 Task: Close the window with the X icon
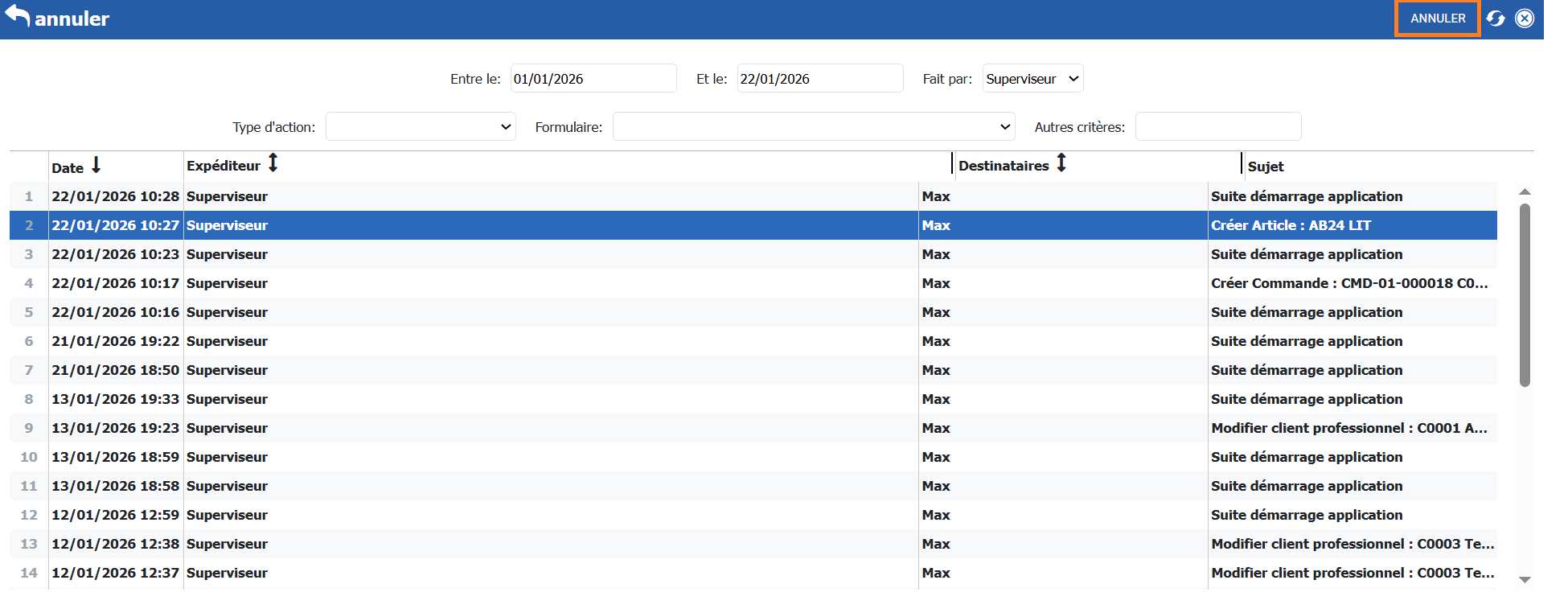[1525, 19]
